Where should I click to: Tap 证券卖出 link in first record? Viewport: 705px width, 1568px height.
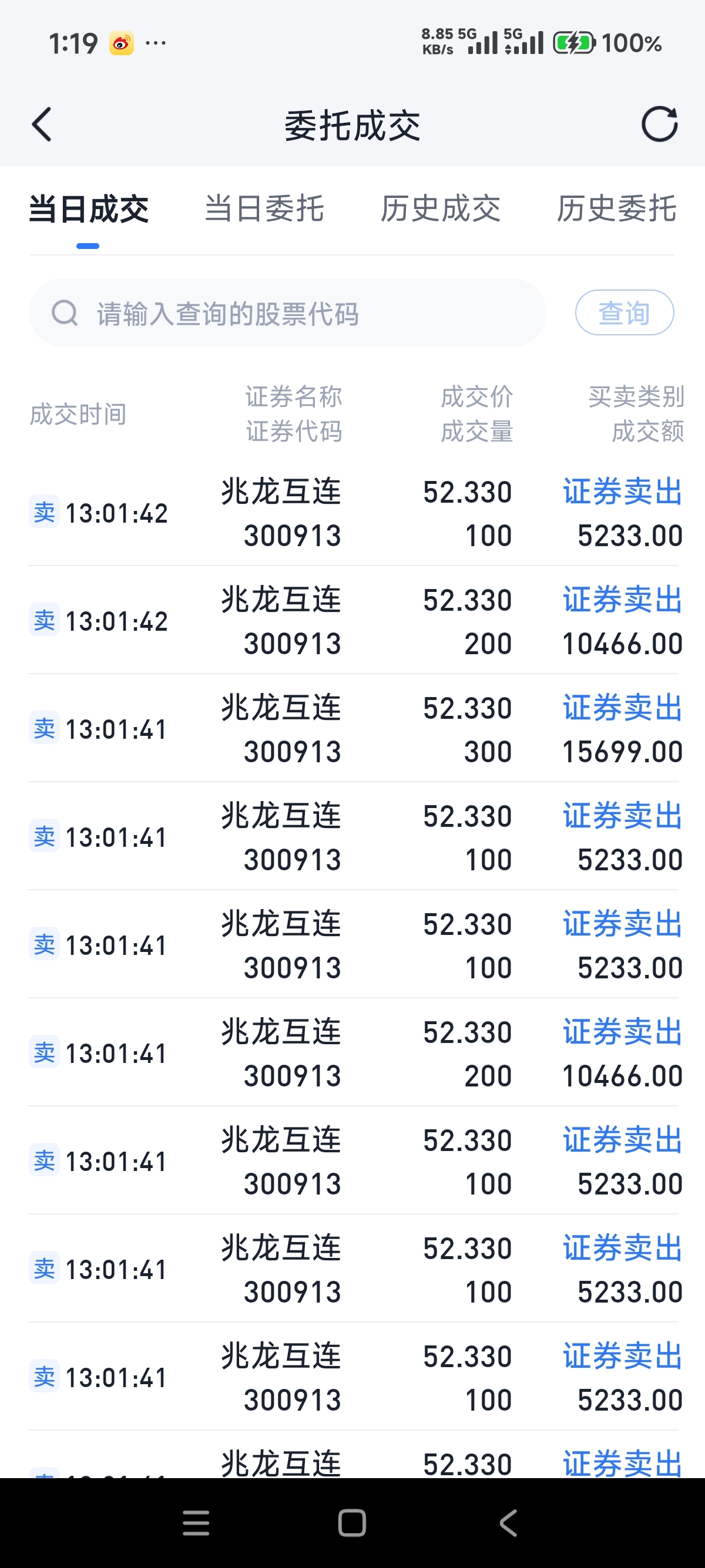click(622, 492)
